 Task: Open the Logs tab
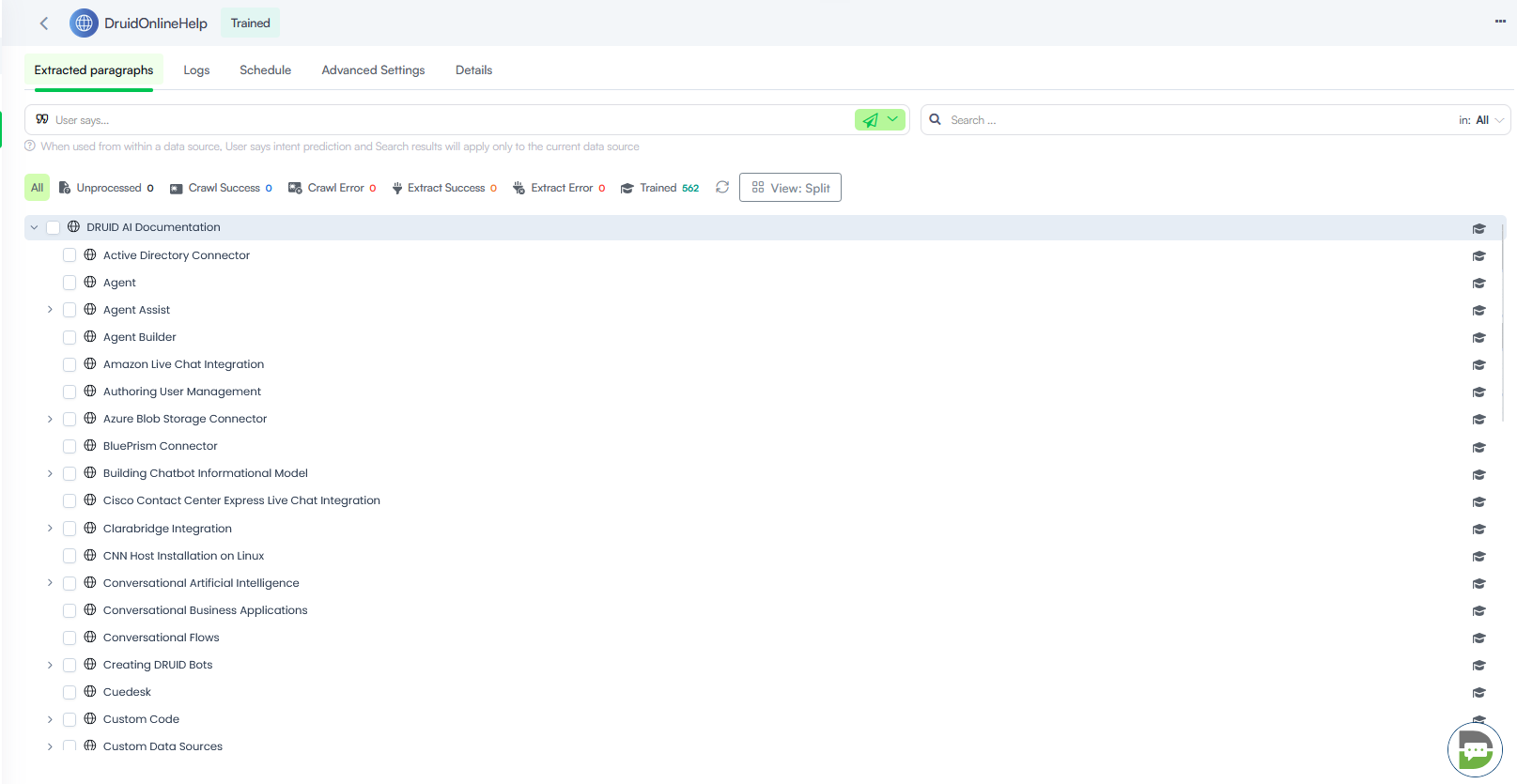(196, 70)
